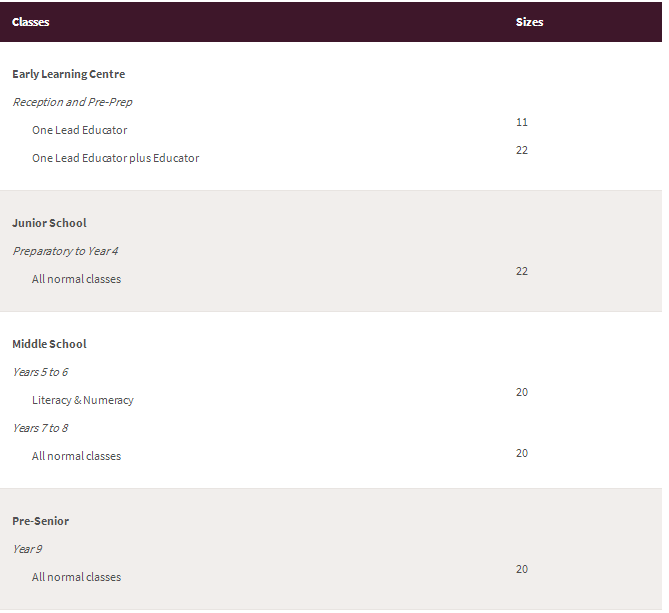Click the Sizes column header
Image resolution: width=669 pixels, height=613 pixels.
[x=529, y=22]
